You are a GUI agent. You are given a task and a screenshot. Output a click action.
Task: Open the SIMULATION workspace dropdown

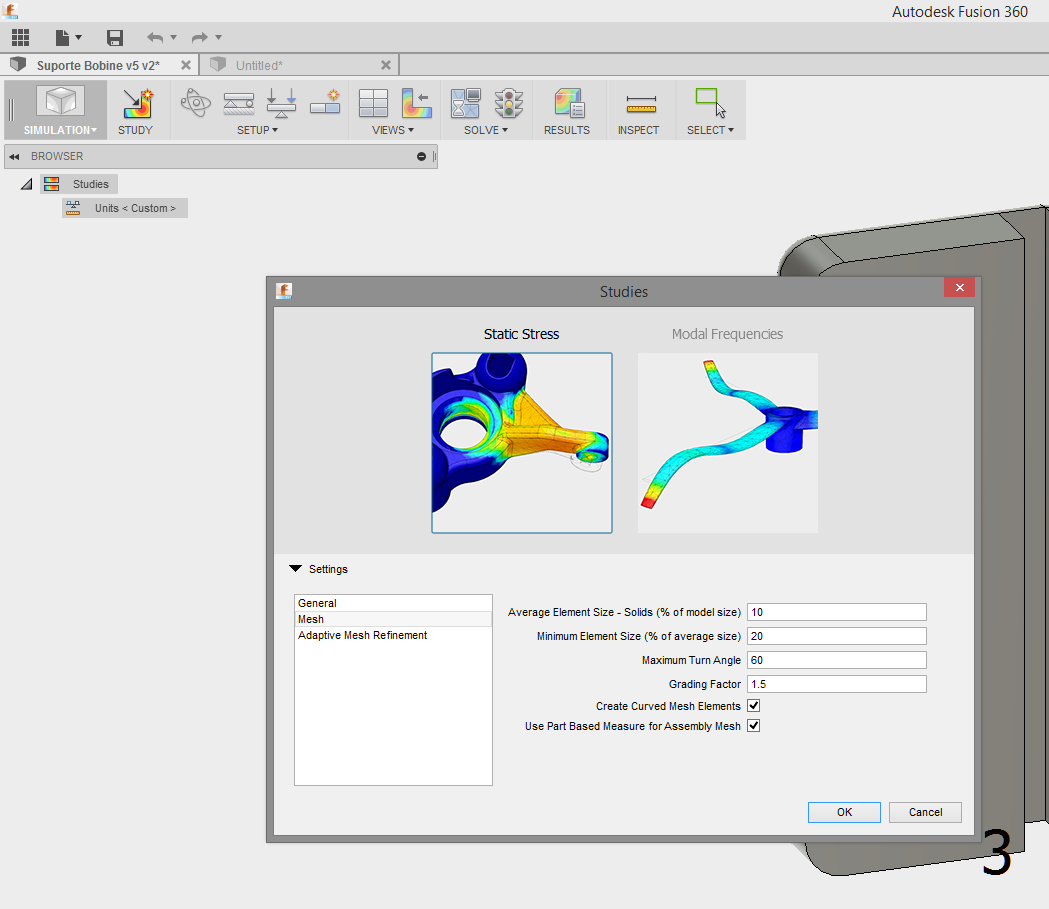55,130
